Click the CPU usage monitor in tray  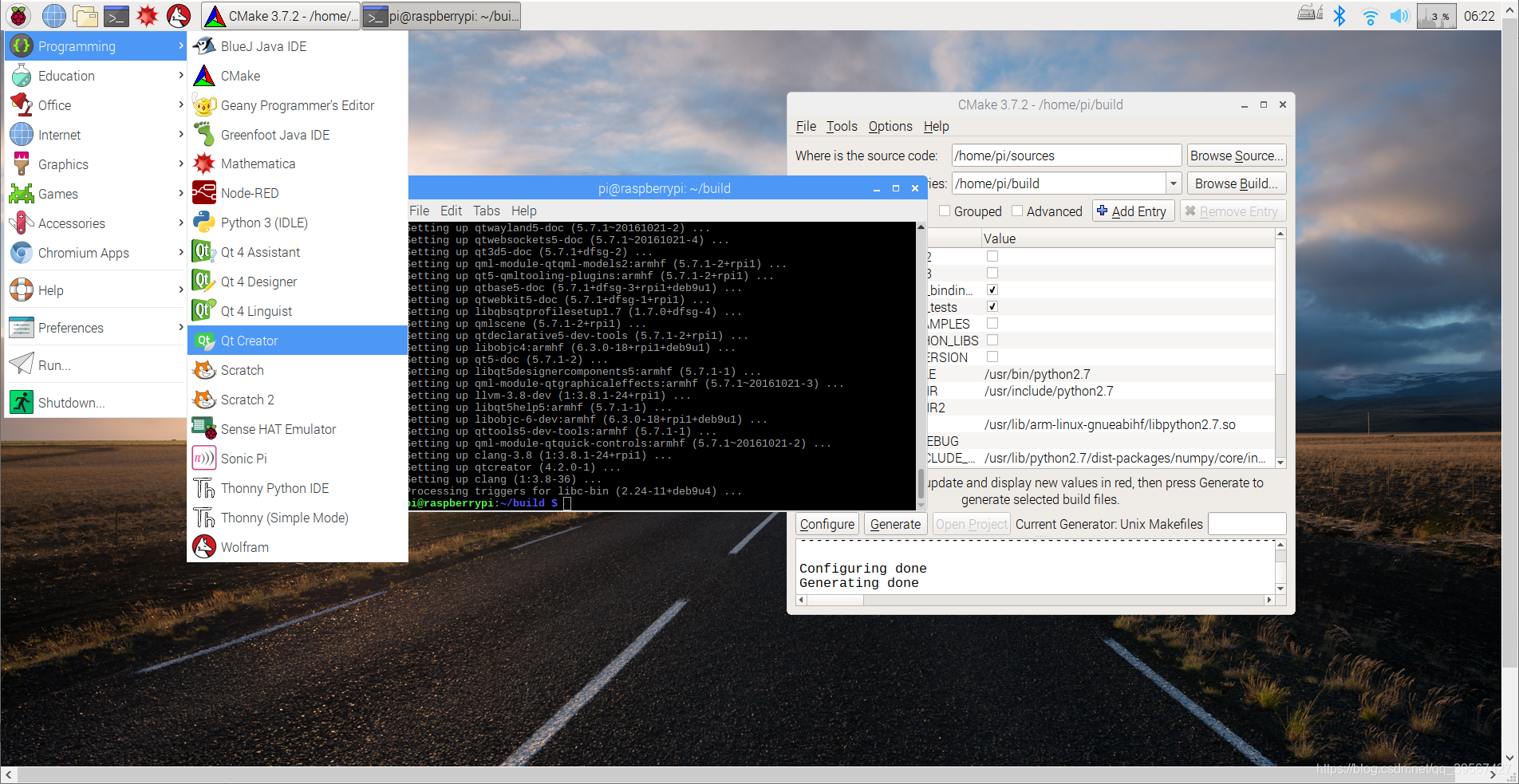click(x=1437, y=15)
